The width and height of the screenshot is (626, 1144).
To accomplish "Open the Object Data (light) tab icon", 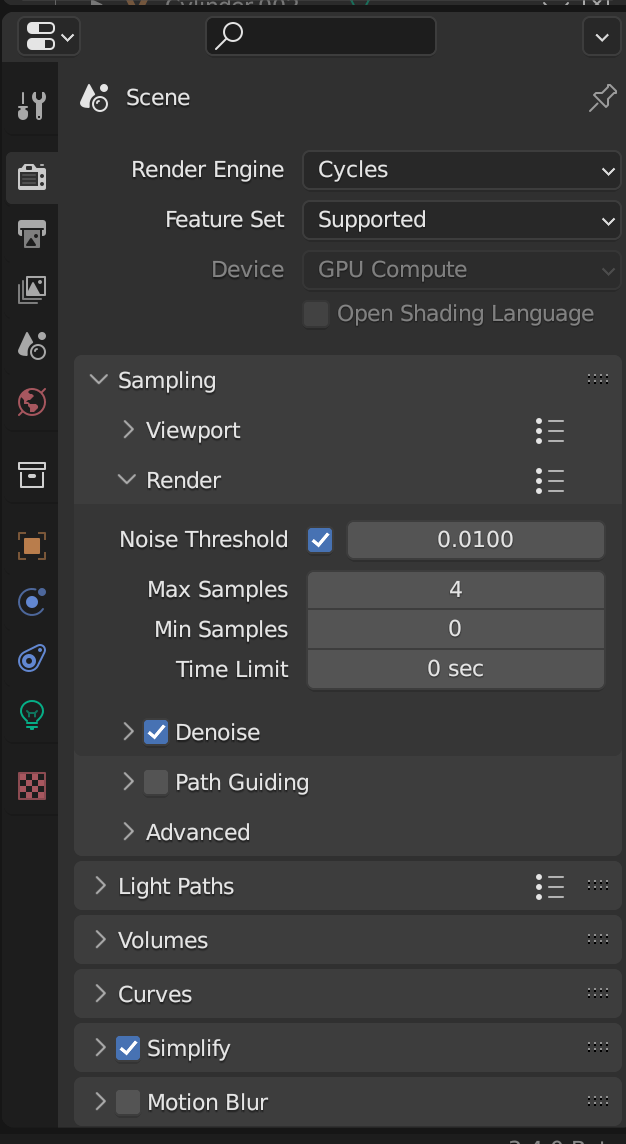I will pyautogui.click(x=31, y=714).
